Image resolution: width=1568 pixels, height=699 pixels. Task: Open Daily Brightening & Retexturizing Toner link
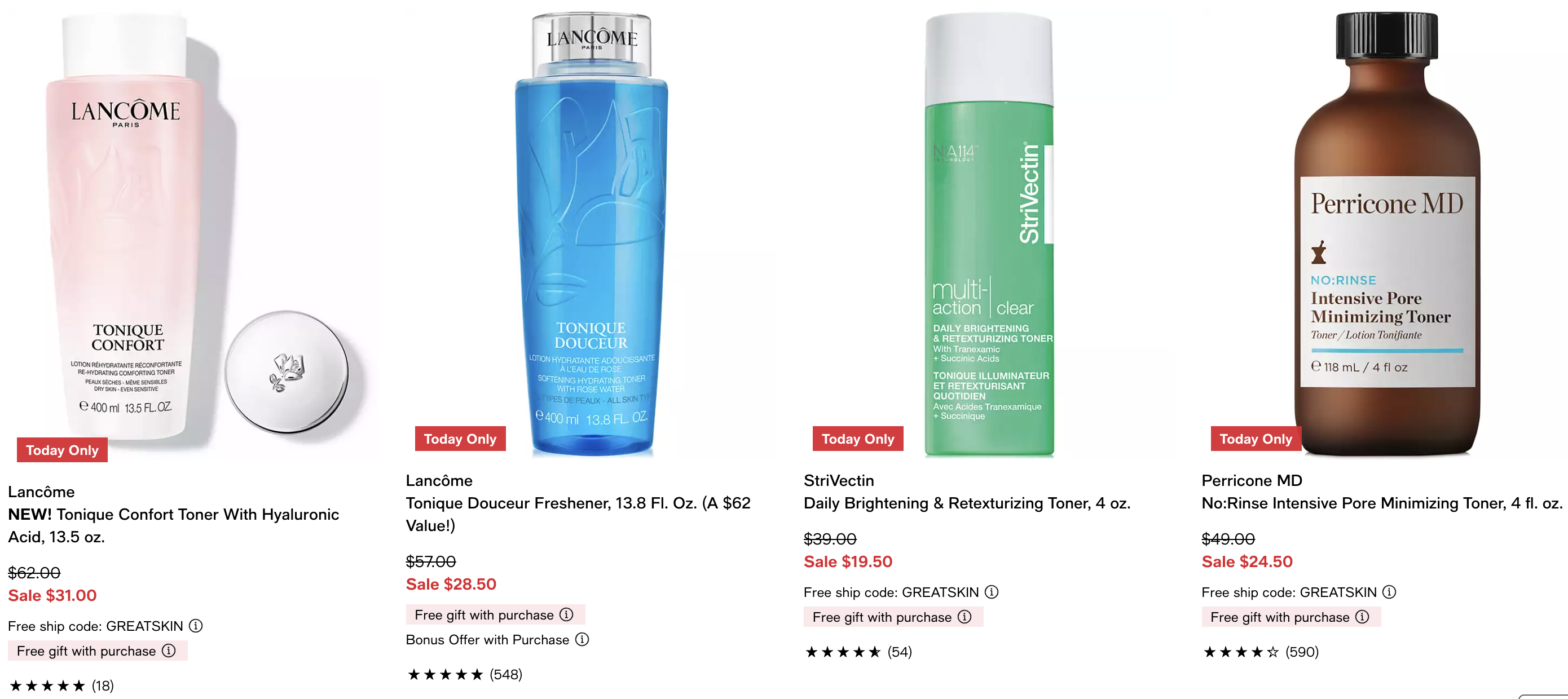967,503
